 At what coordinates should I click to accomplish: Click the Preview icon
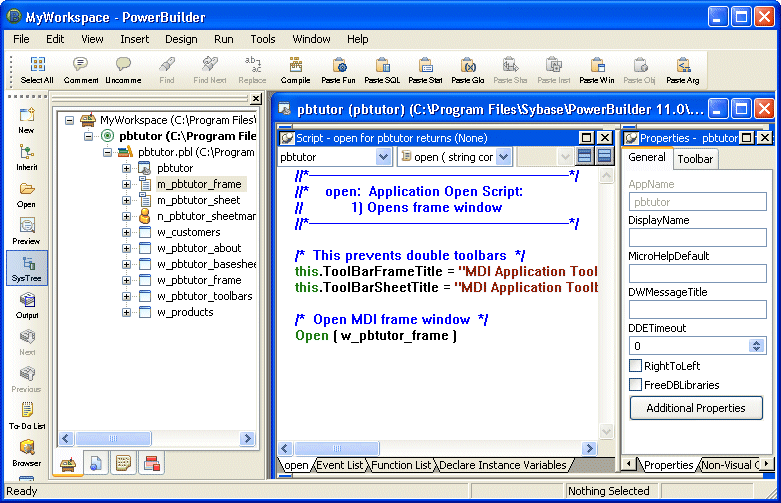pyautogui.click(x=26, y=232)
